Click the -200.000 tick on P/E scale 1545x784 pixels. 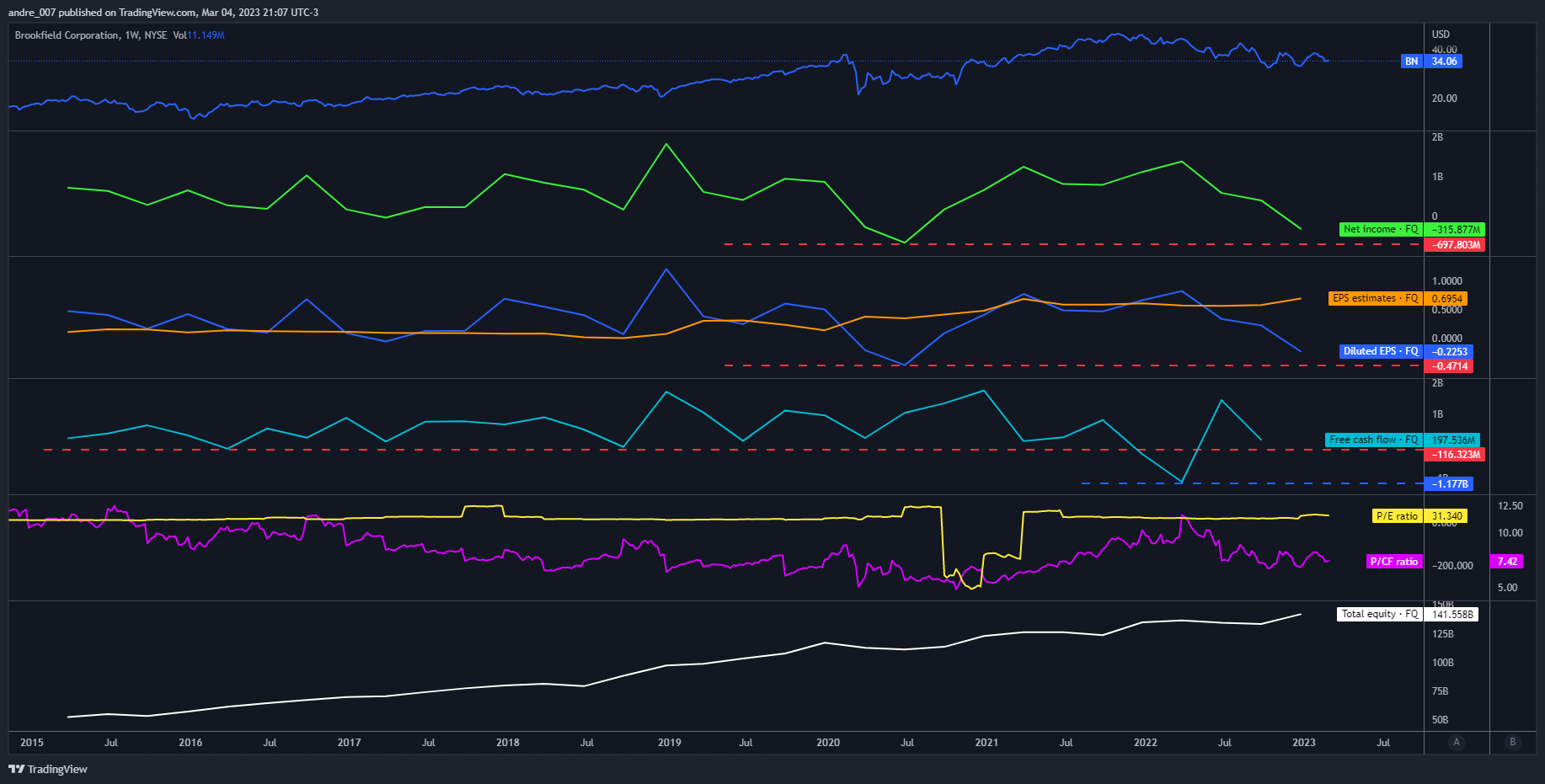[x=1452, y=566]
